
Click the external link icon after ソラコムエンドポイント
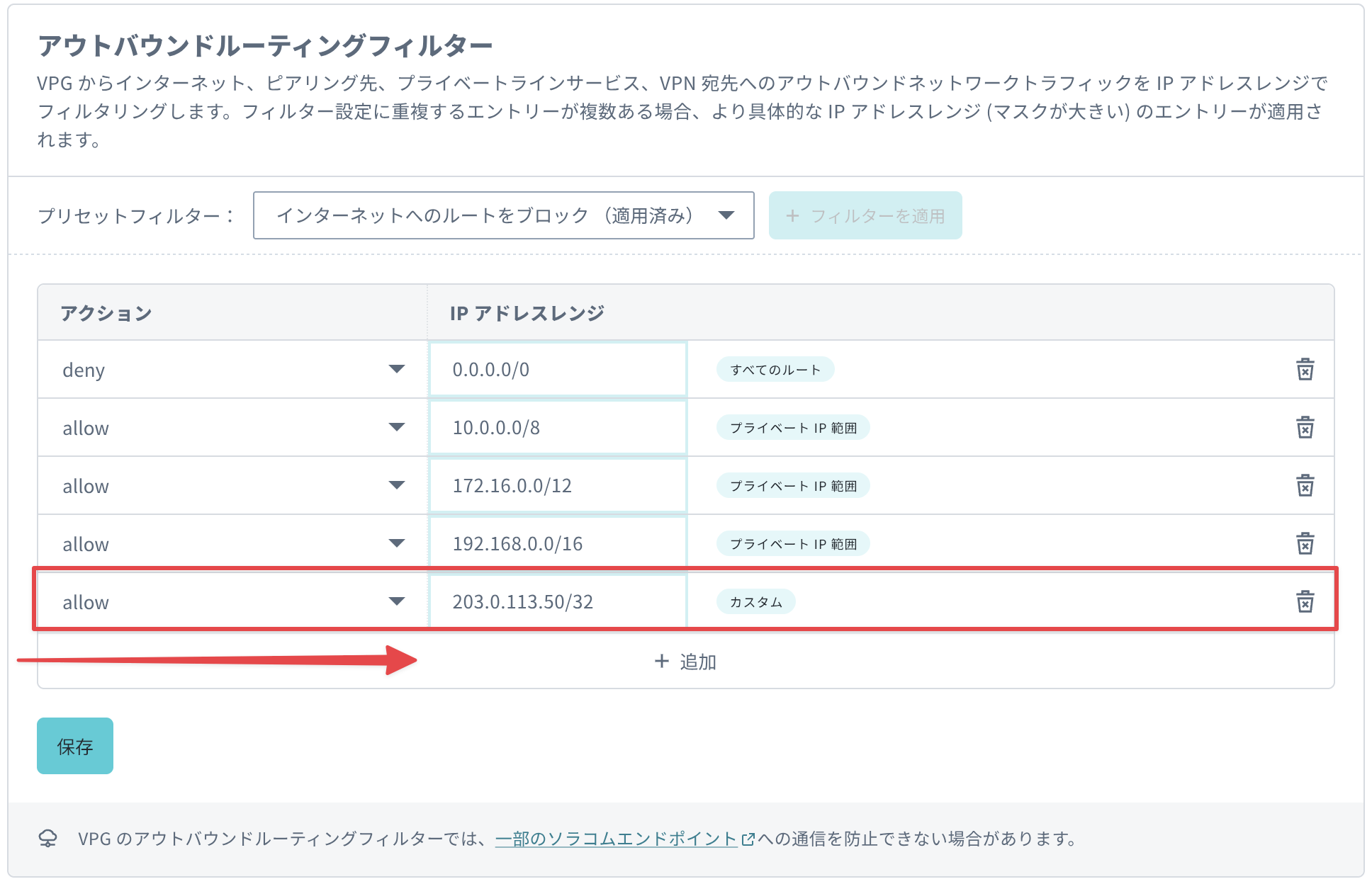pyautogui.click(x=747, y=839)
